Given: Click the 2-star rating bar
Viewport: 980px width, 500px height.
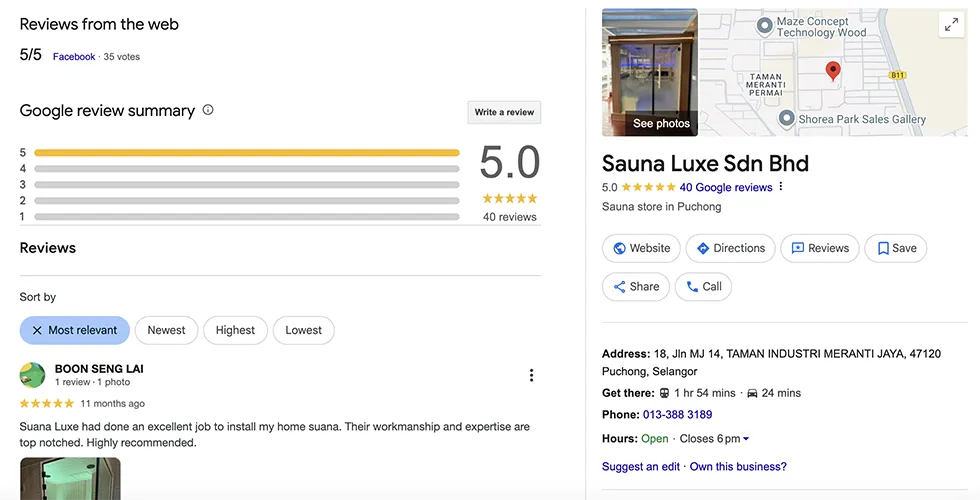Looking at the screenshot, I should coord(247,201).
